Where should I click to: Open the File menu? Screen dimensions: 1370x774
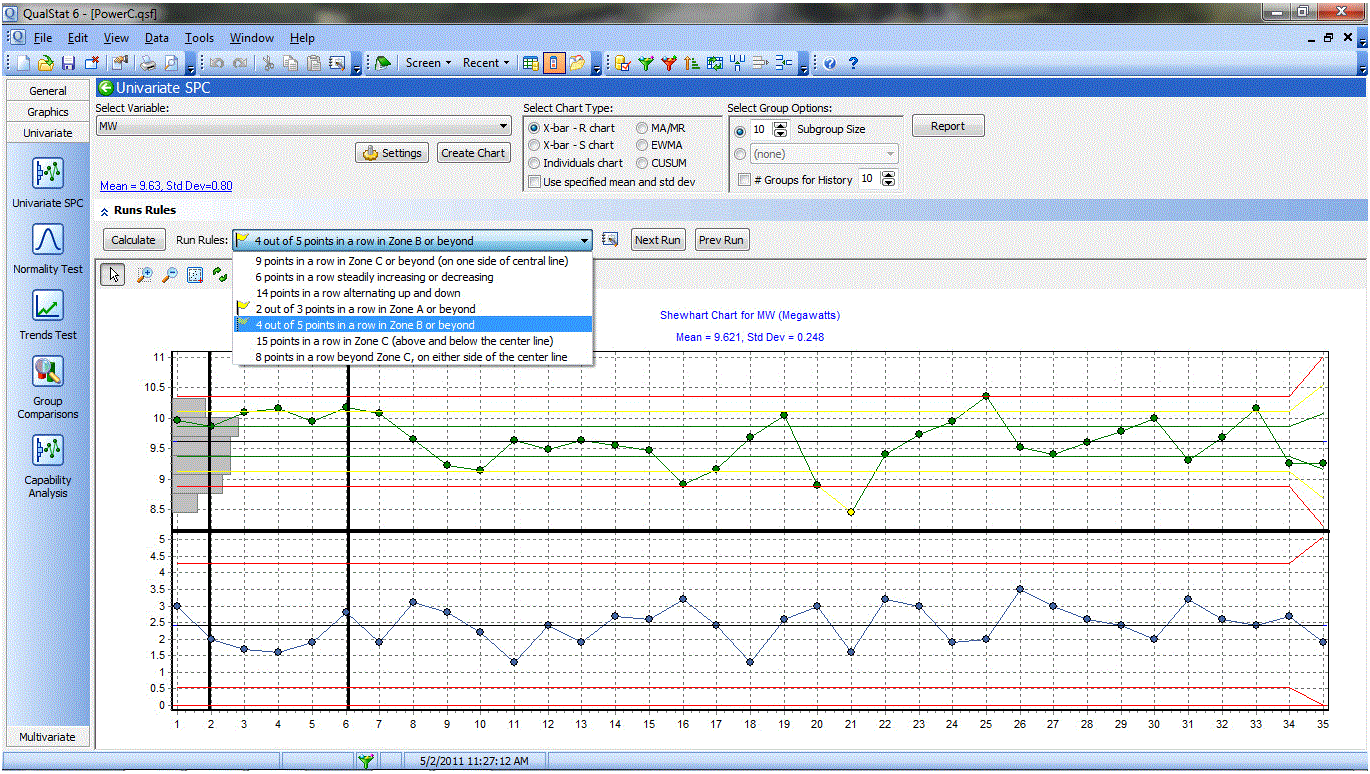(x=42, y=38)
